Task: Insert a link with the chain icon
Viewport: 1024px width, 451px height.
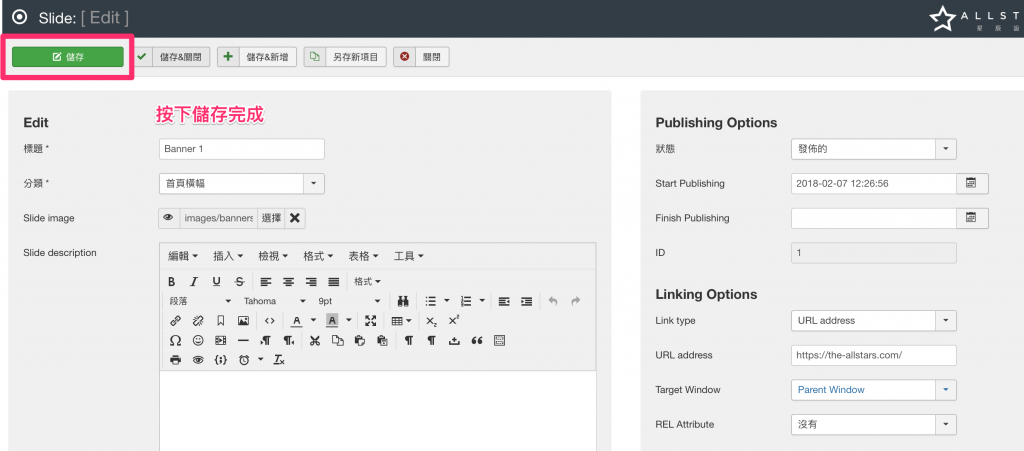Action: pyautogui.click(x=175, y=321)
